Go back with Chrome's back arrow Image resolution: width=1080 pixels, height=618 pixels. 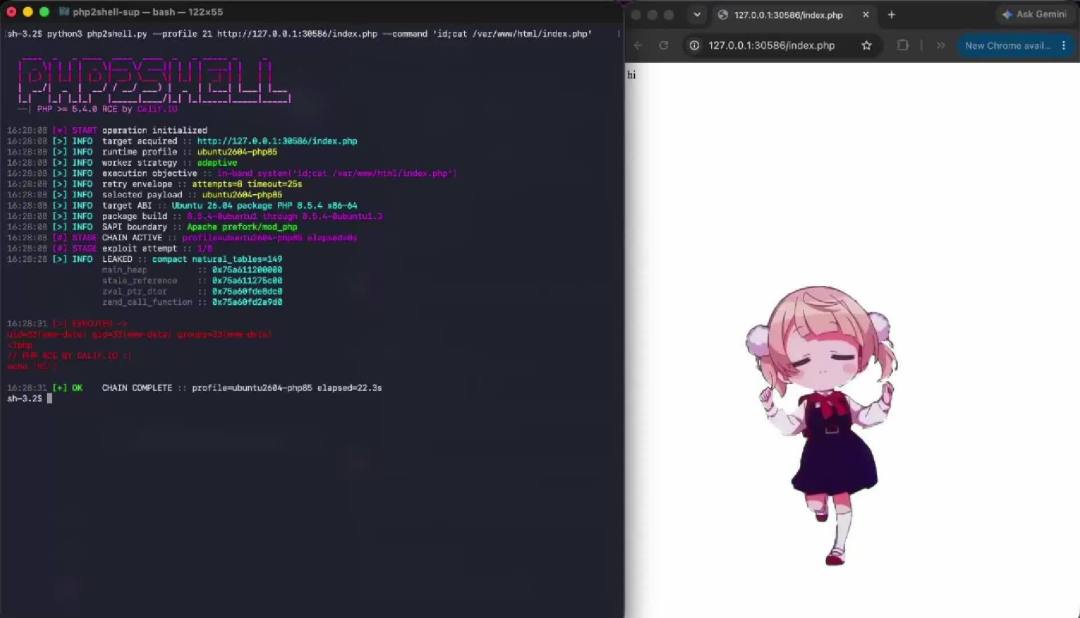pos(638,45)
